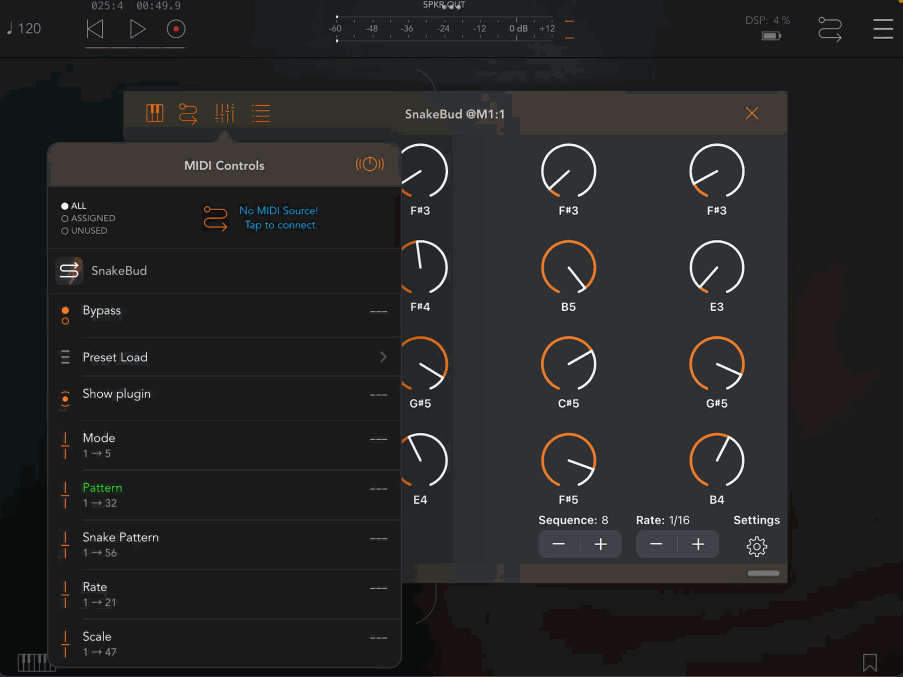Click the keyboard icon in plugin header

click(x=154, y=113)
